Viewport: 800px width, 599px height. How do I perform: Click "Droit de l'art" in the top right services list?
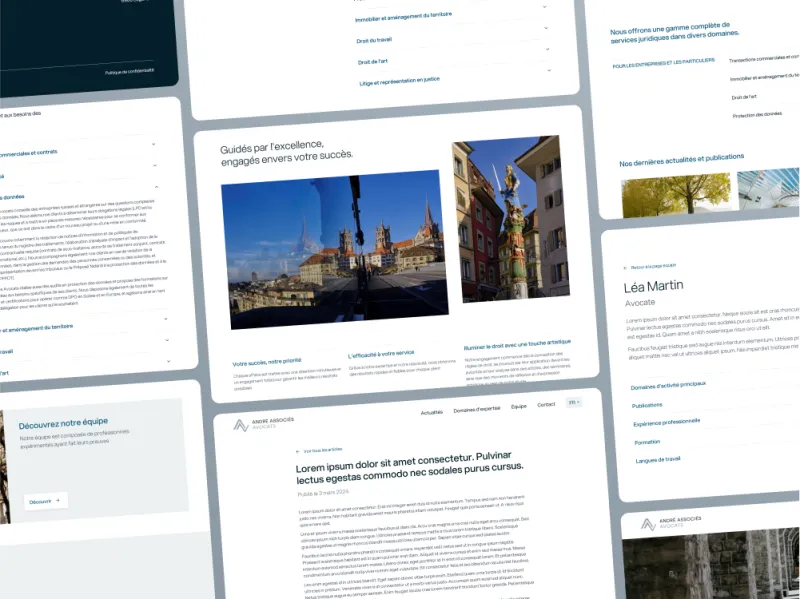point(744,97)
